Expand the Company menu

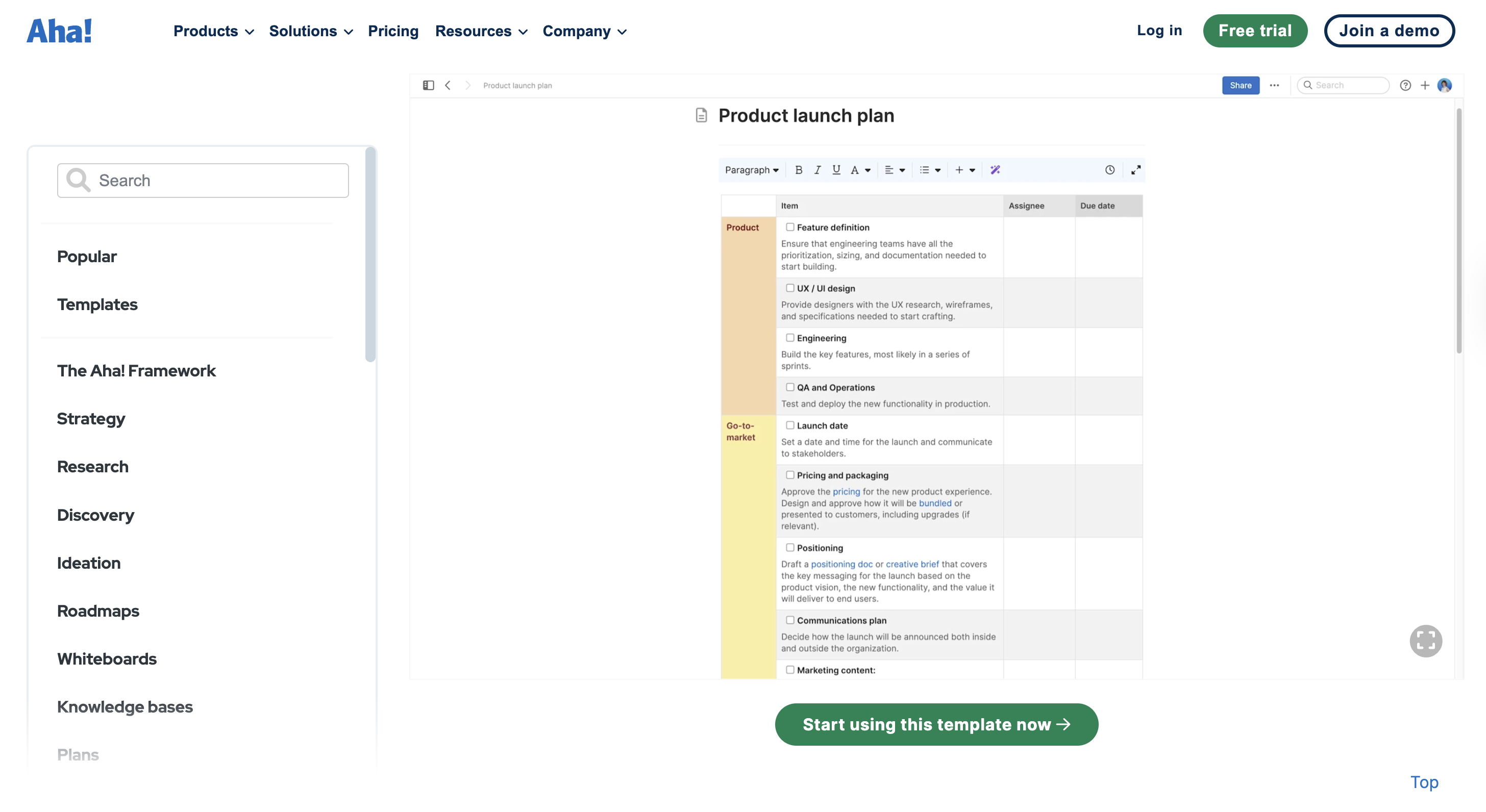point(584,31)
